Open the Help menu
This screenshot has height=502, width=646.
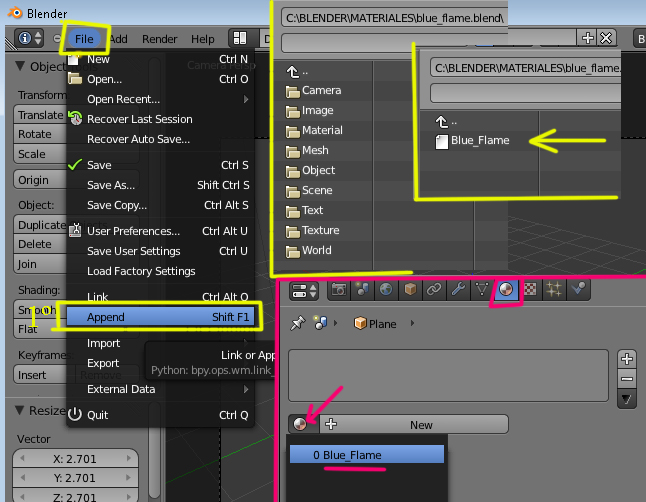click(202, 39)
